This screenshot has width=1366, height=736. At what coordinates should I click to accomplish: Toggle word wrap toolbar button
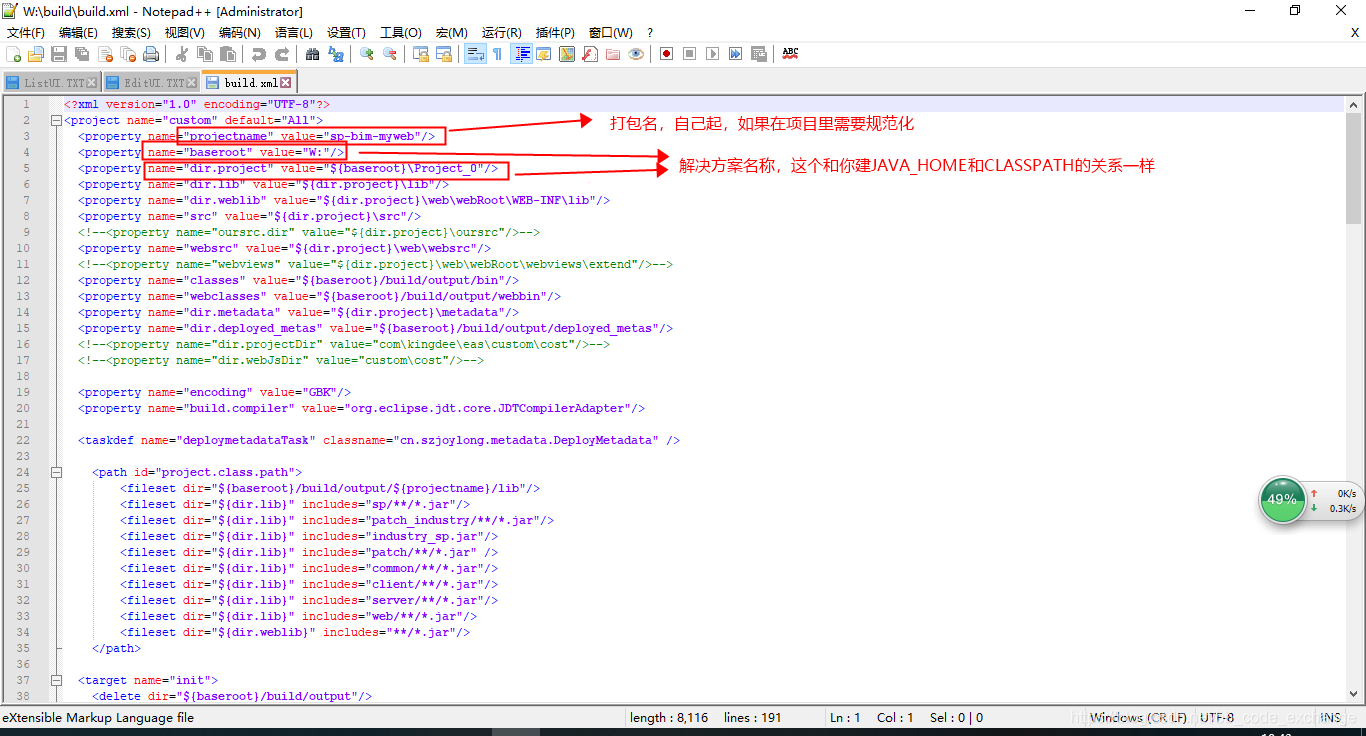click(x=475, y=54)
